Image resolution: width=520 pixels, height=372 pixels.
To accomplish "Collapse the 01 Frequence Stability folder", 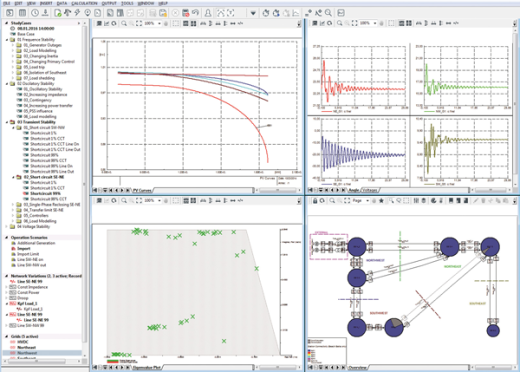I will tap(7, 40).
